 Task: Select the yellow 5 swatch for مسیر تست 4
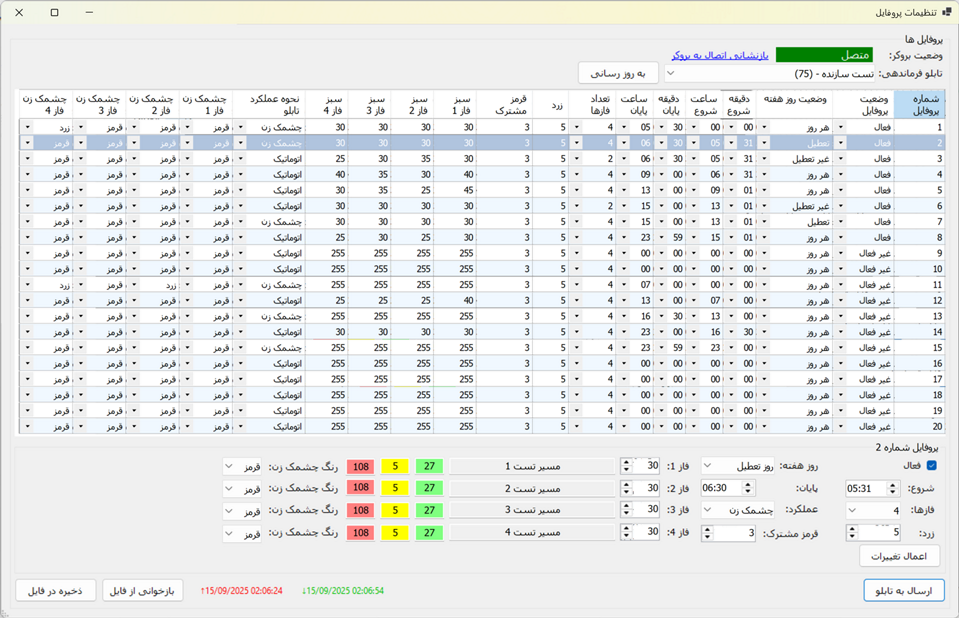point(395,533)
